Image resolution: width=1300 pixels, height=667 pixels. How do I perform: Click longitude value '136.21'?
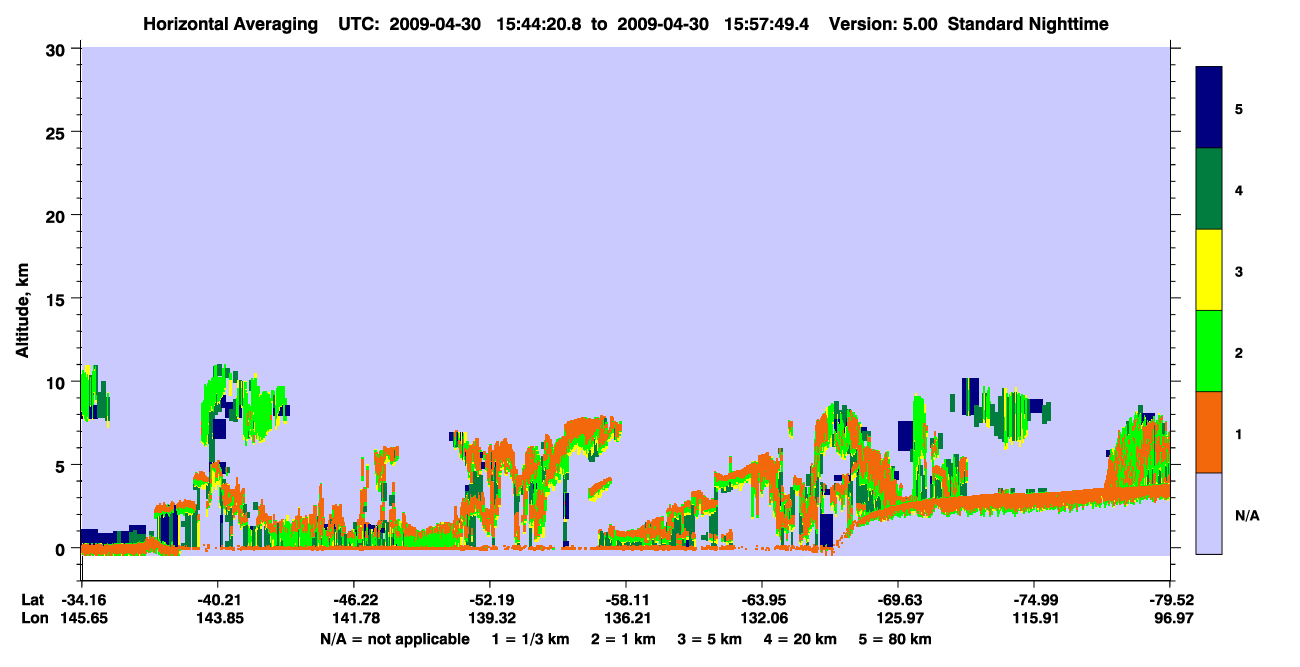pyautogui.click(x=626, y=618)
